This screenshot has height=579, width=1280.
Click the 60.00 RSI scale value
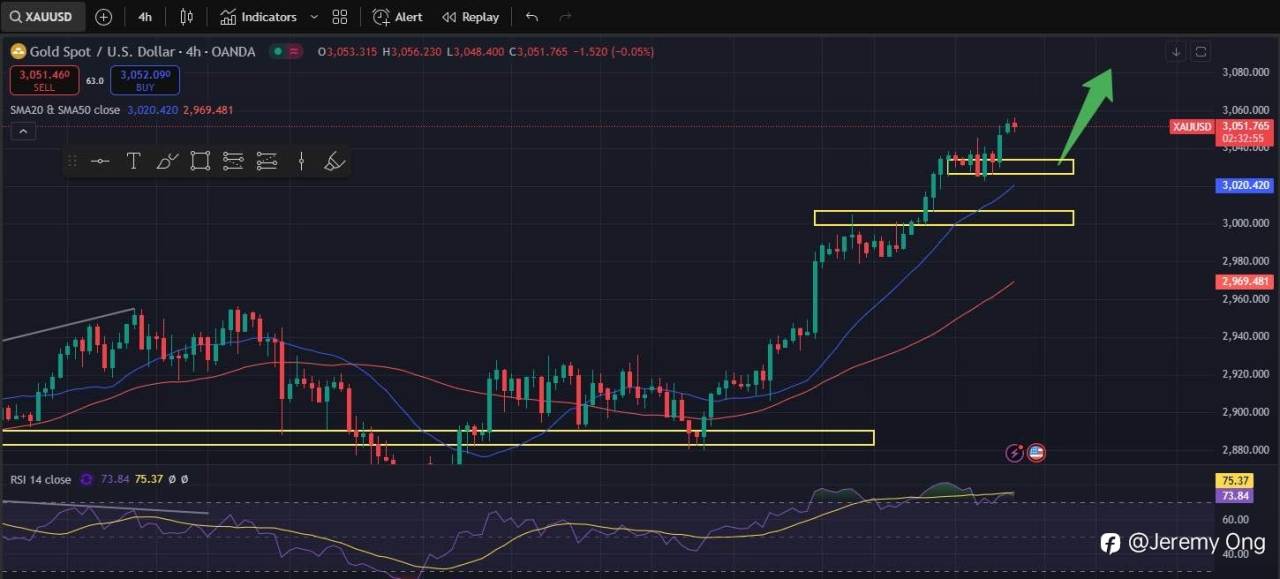[x=1235, y=520]
